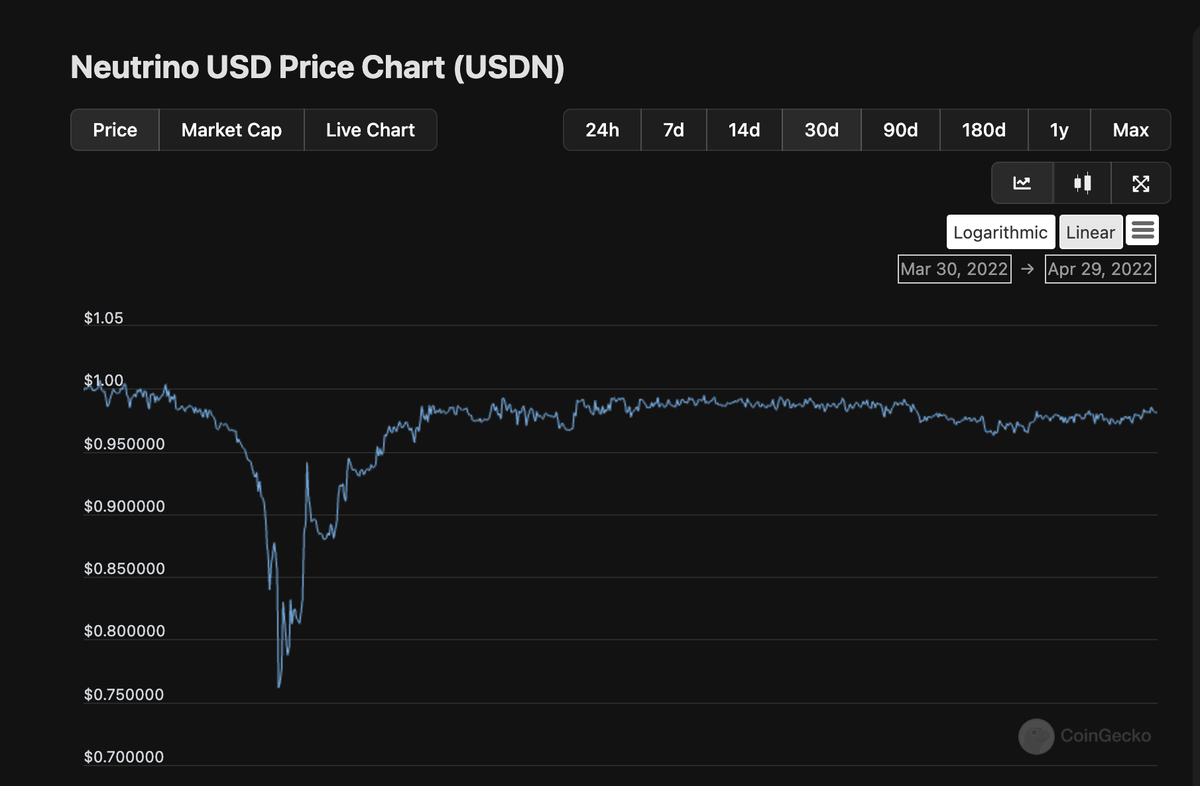Viewport: 1200px width, 786px height.
Task: Toggle Logarithmic scale
Action: pyautogui.click(x=1000, y=232)
